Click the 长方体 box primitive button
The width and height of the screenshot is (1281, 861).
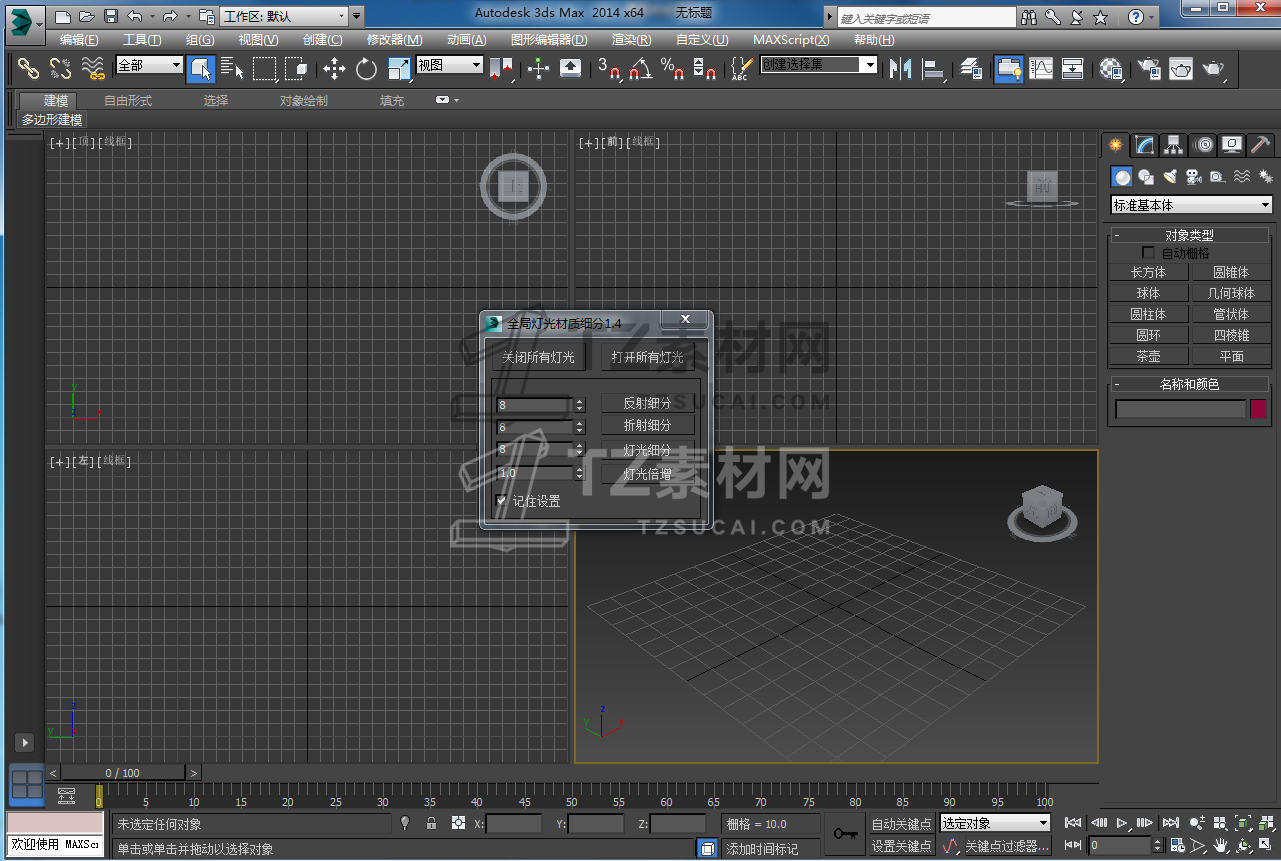[1148, 272]
